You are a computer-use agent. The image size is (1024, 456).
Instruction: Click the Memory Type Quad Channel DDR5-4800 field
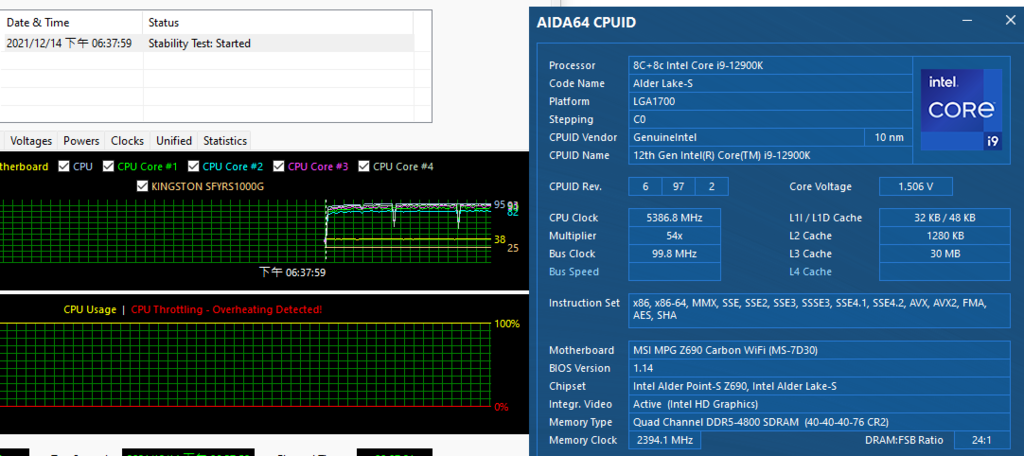click(x=820, y=422)
